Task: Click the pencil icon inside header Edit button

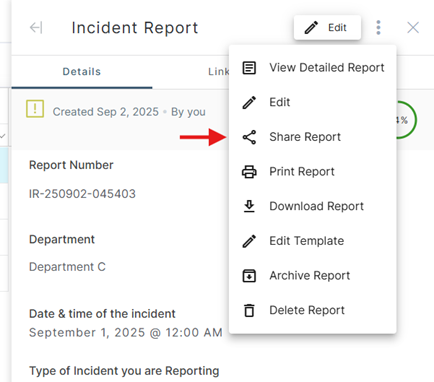Action: click(x=311, y=28)
